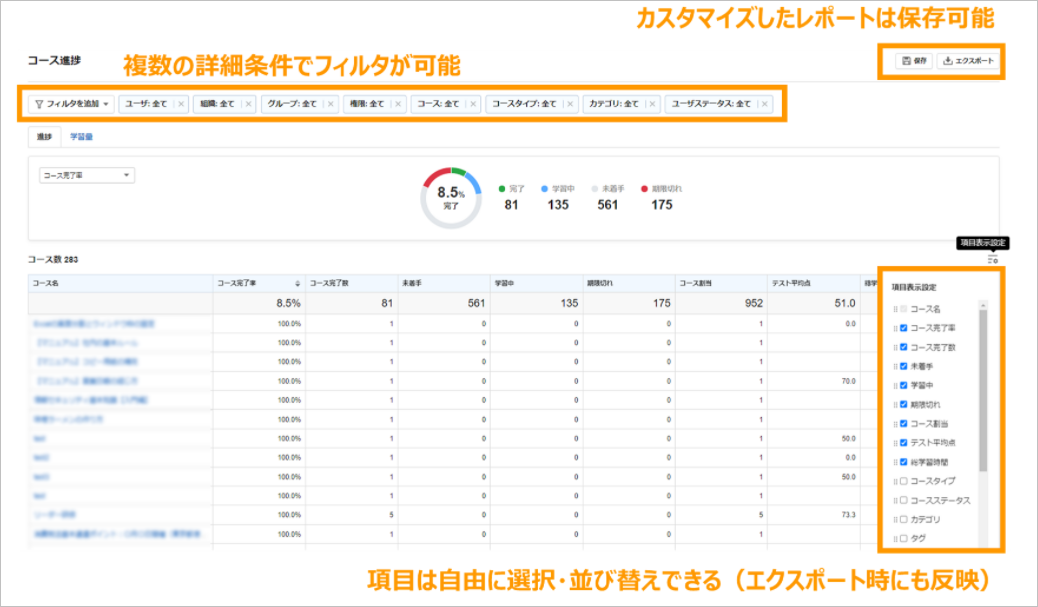Switch to the 学習量 tab
The image size is (1038, 607).
pos(82,137)
